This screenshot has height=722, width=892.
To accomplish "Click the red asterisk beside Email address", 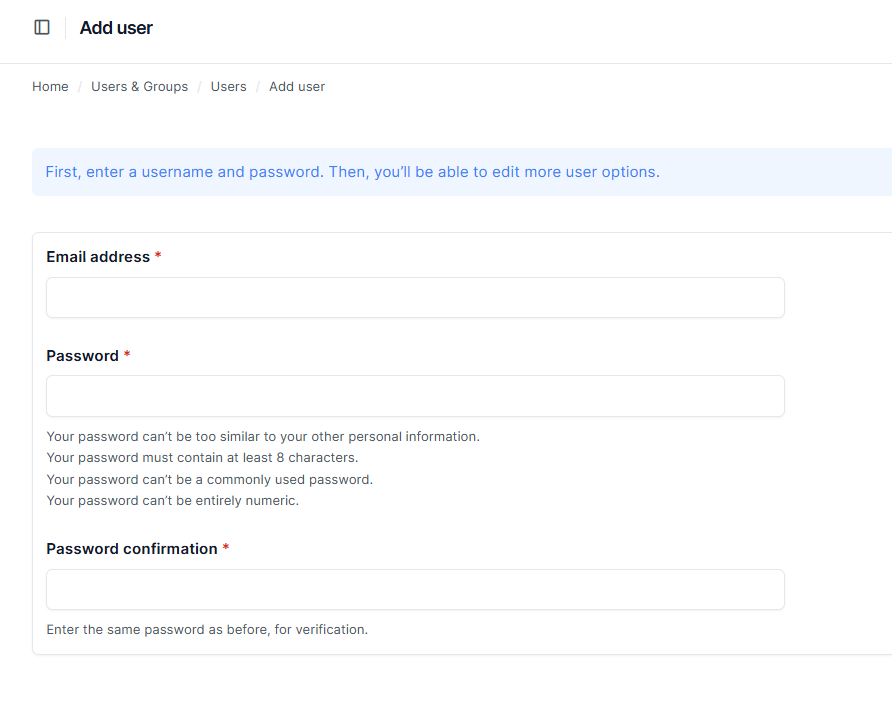I will tap(158, 257).
